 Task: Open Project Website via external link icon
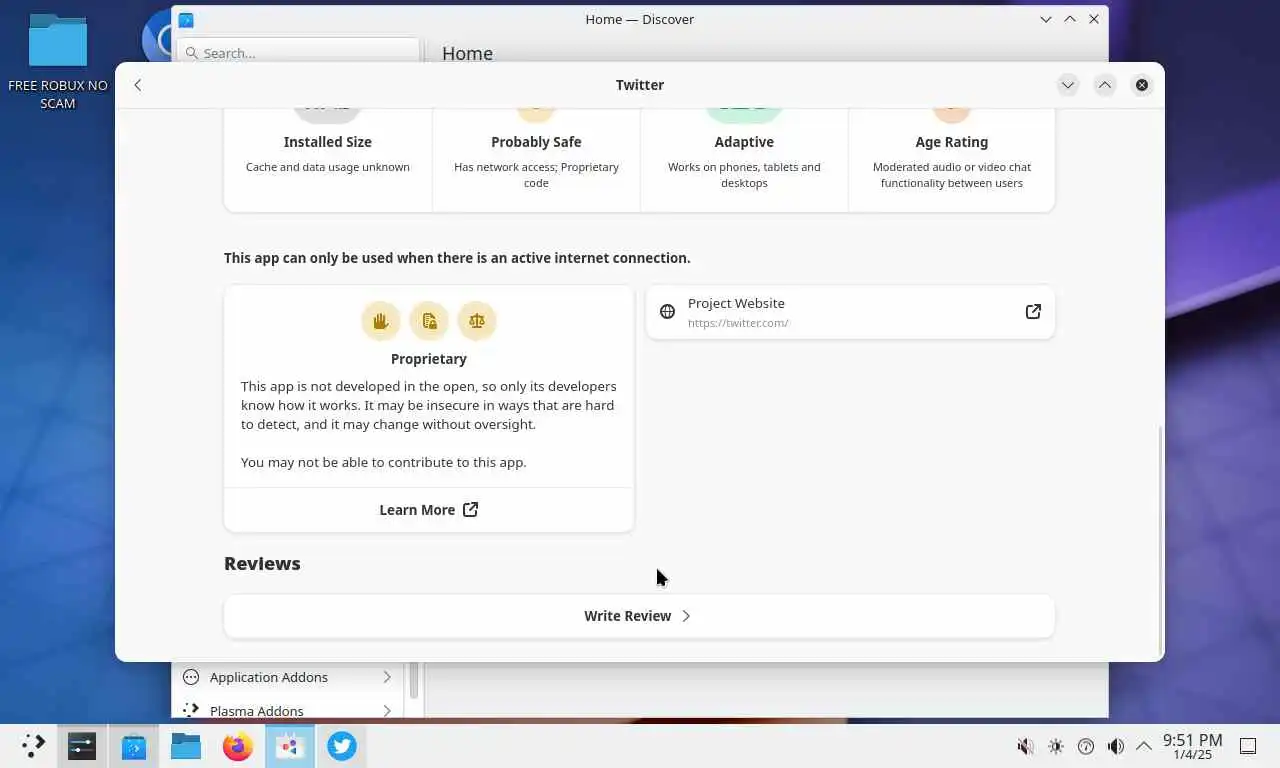click(1033, 312)
